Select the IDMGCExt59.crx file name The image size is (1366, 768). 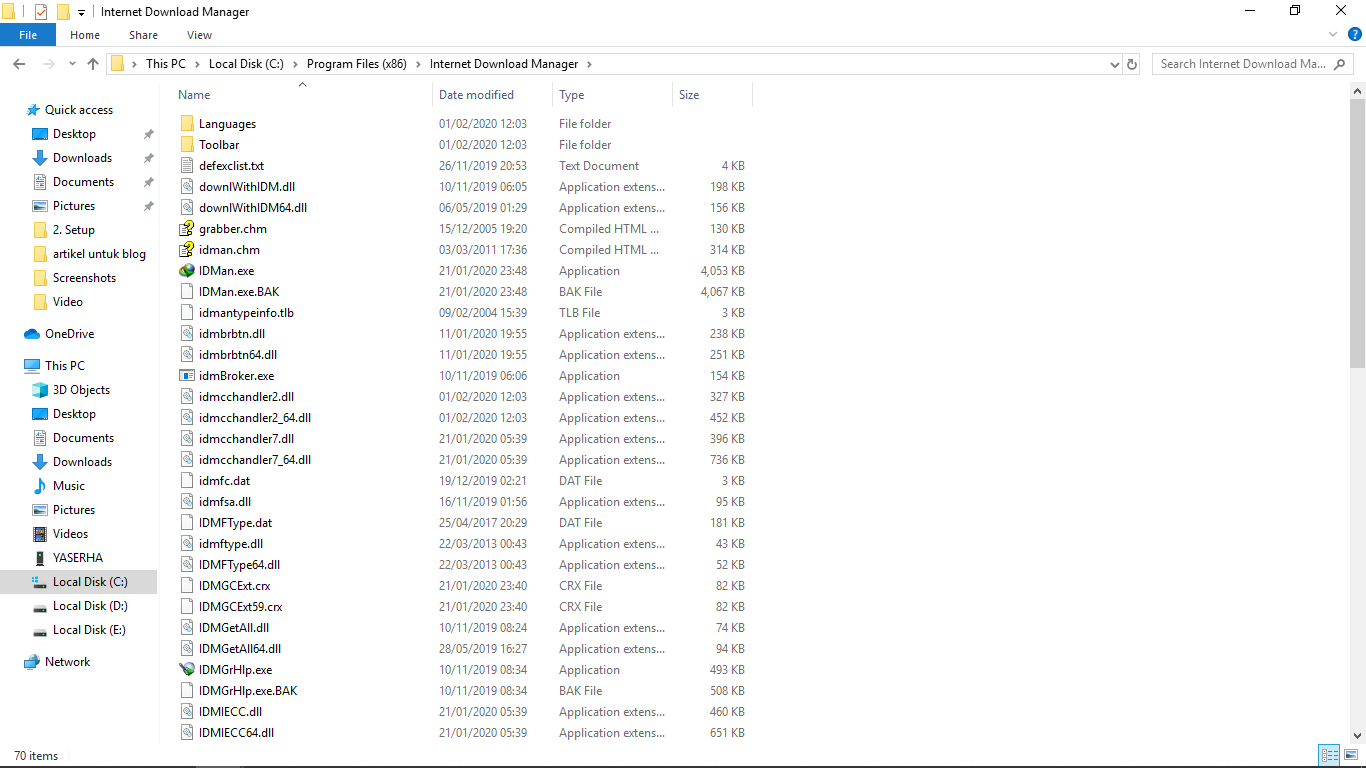coord(240,607)
